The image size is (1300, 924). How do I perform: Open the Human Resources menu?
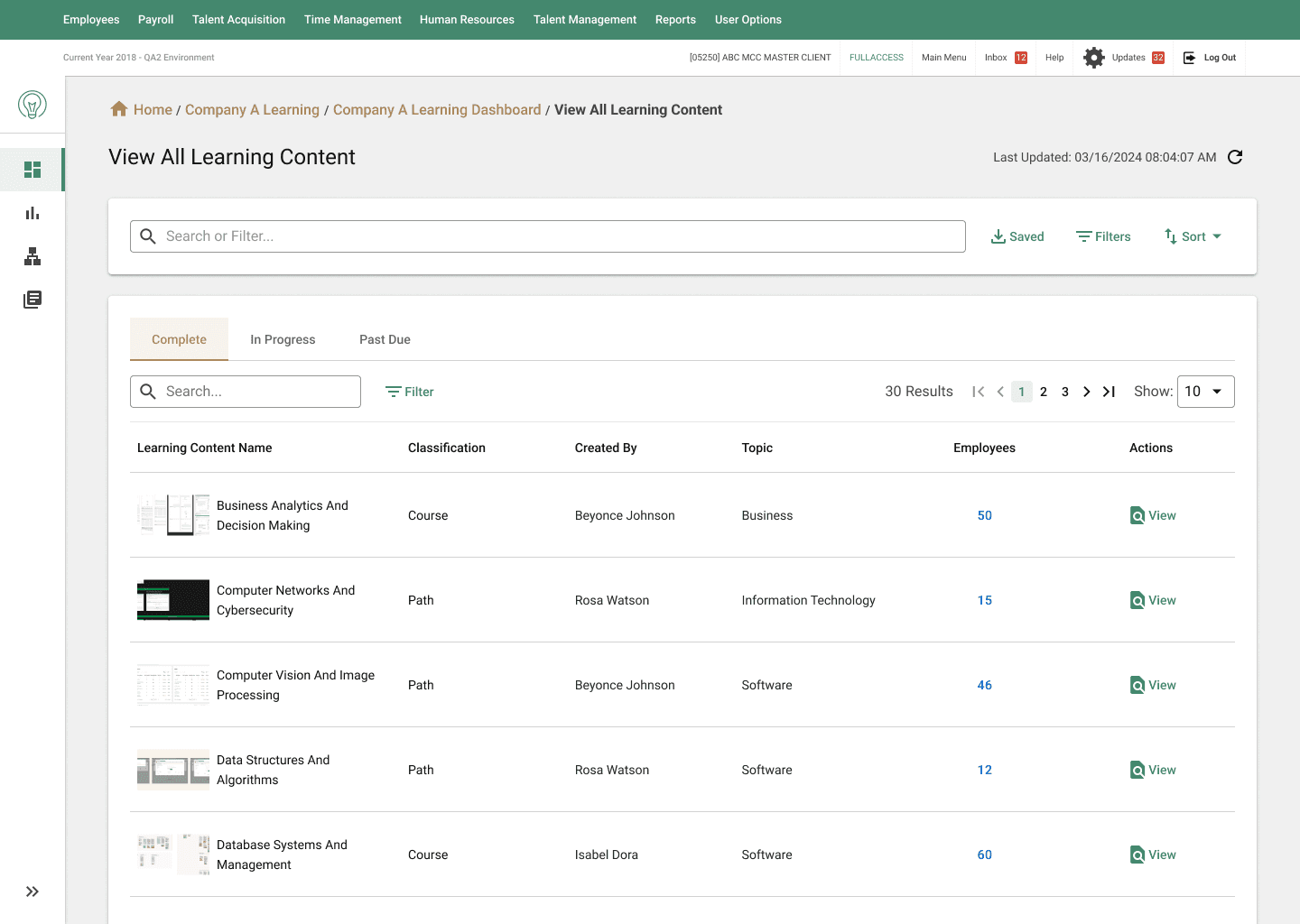click(x=467, y=20)
